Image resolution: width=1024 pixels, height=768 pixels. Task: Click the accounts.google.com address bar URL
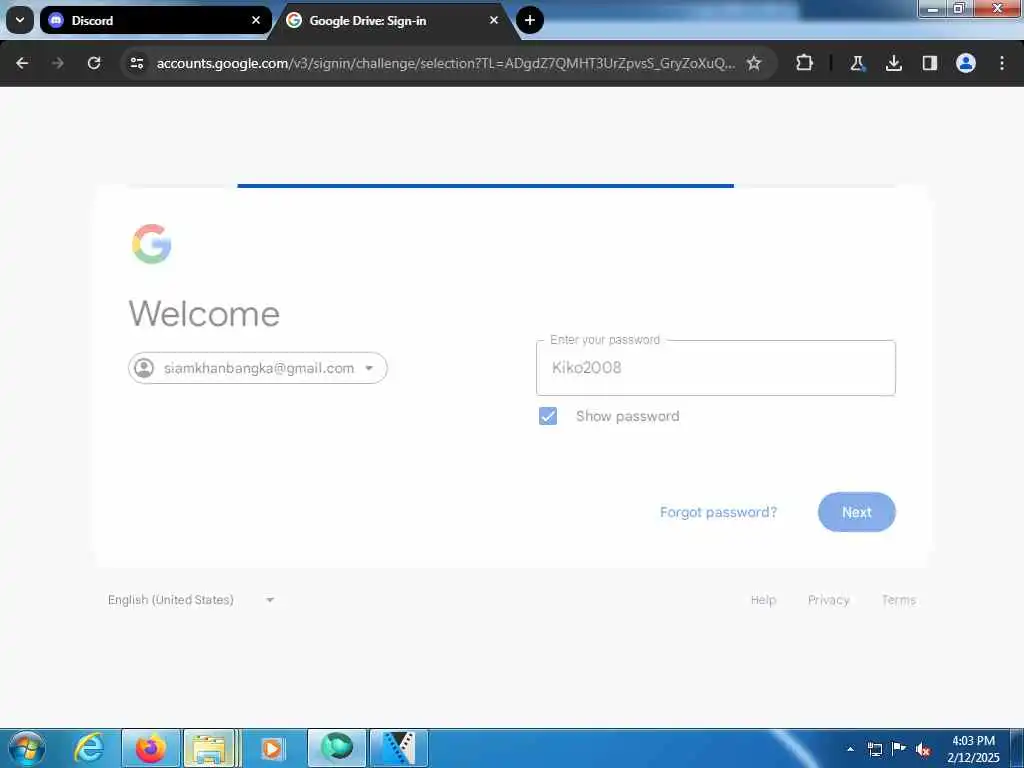click(x=445, y=63)
